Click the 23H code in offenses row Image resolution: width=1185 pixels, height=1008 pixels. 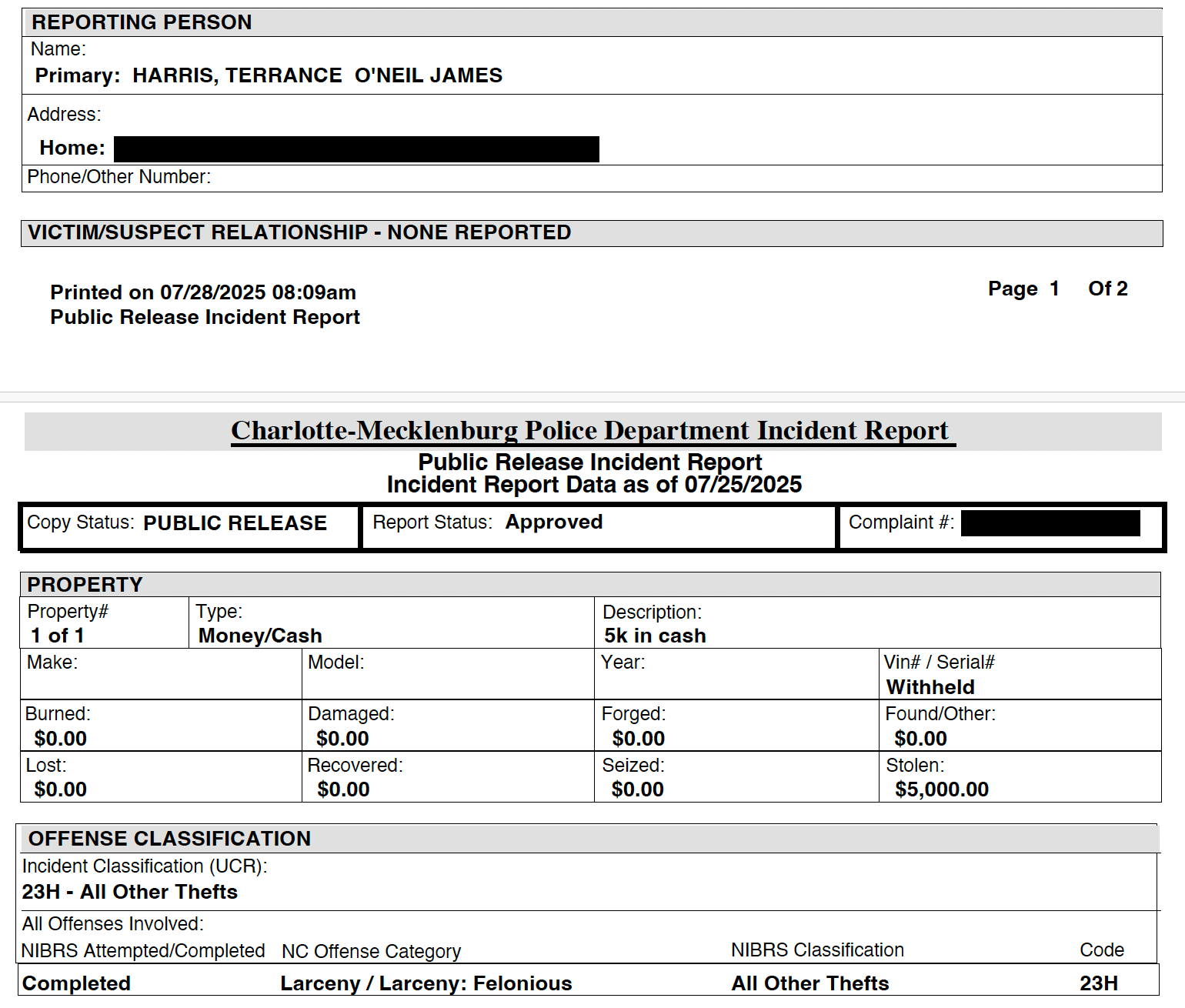[x=1098, y=983]
